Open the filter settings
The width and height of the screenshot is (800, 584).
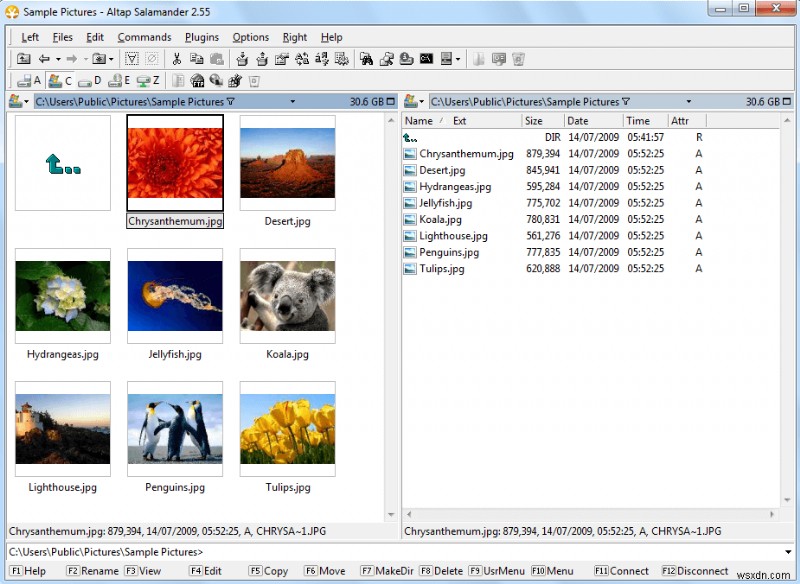pos(131,58)
